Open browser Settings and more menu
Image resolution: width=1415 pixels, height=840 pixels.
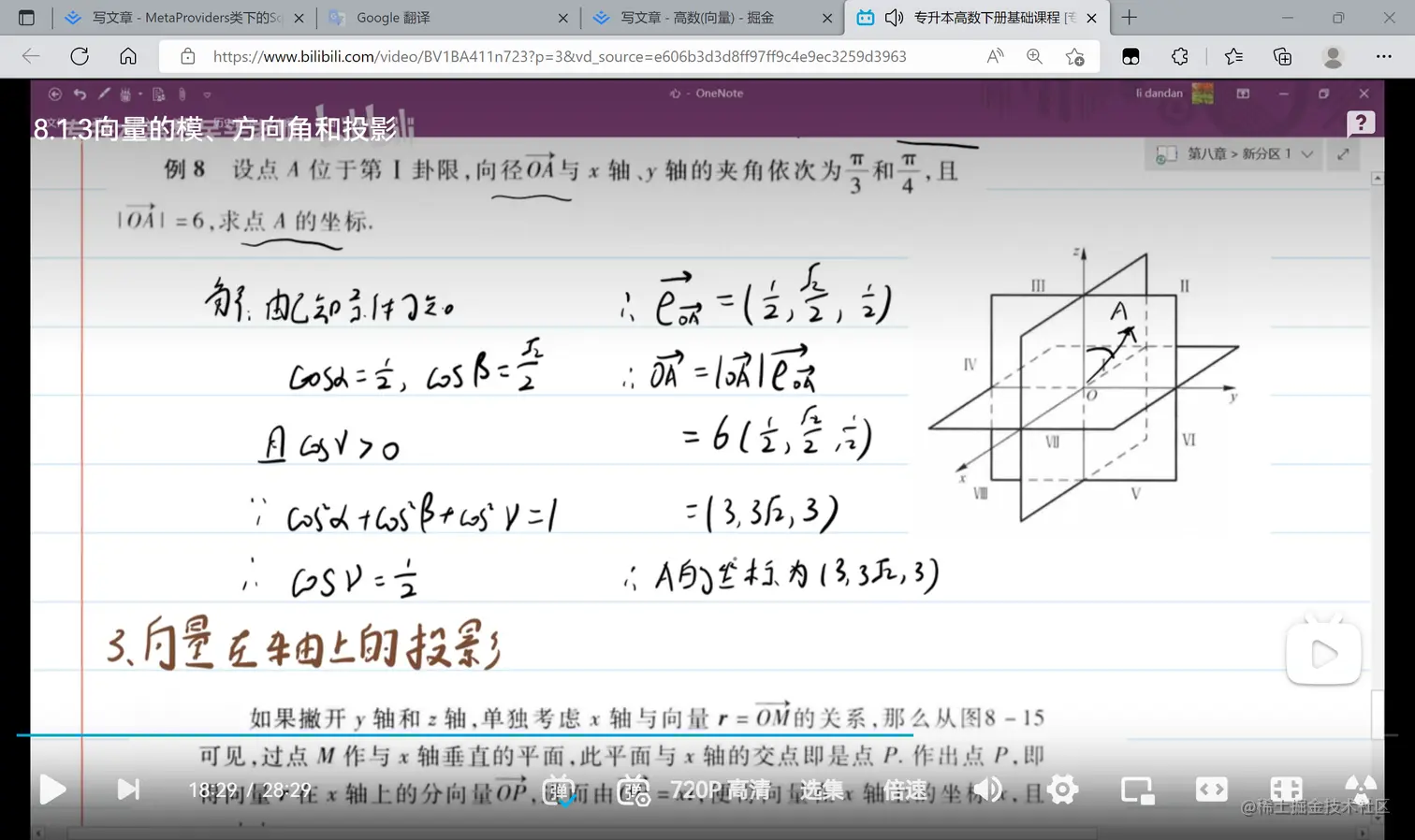coord(1383,56)
